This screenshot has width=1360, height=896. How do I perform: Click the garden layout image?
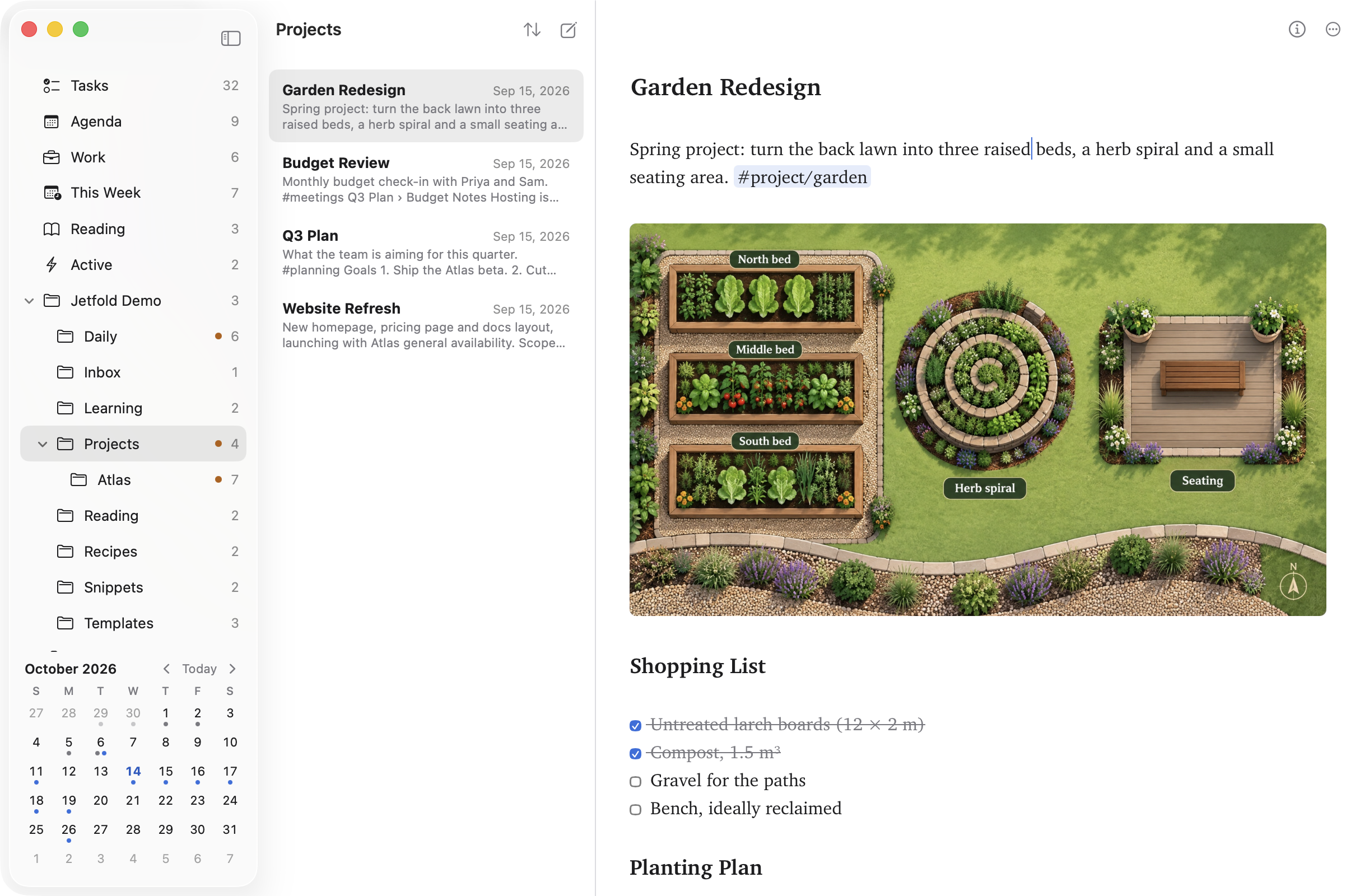click(977, 420)
